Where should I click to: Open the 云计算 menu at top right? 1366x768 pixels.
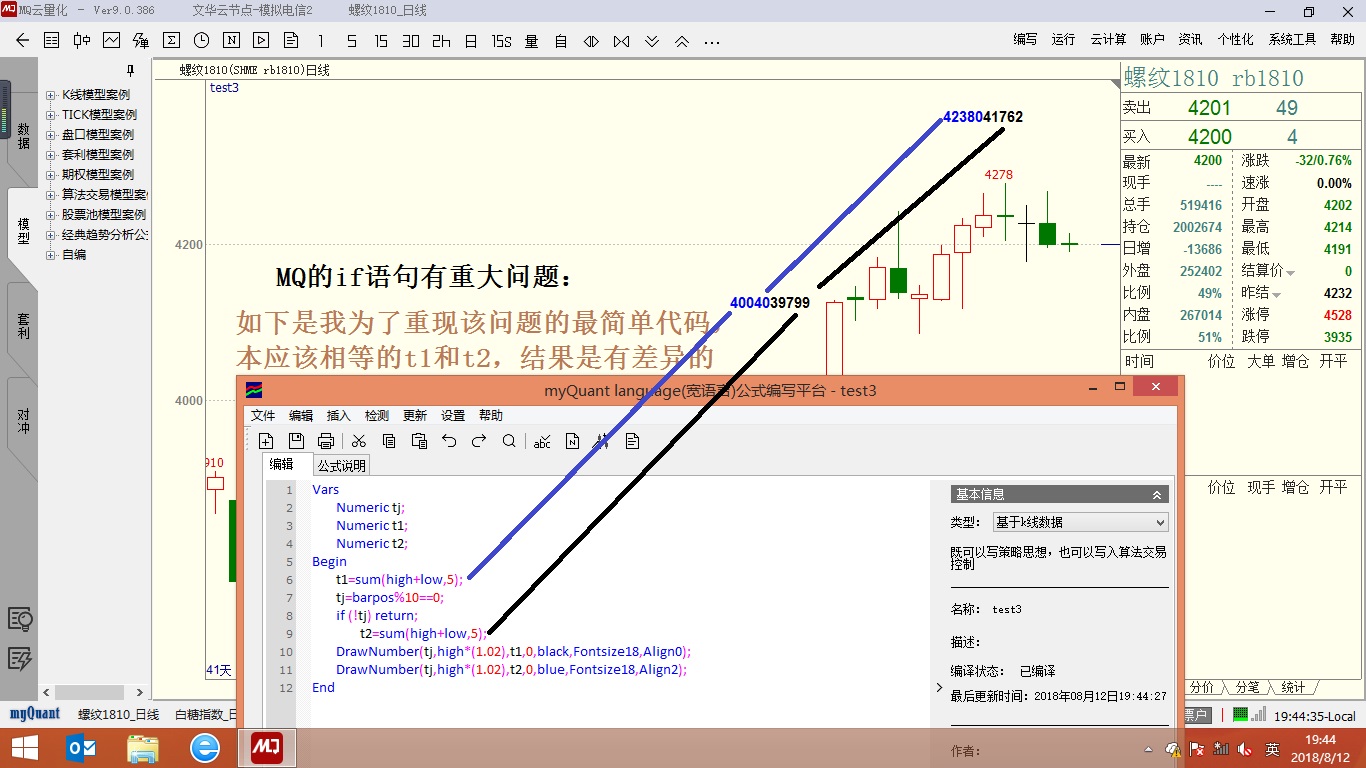pos(1108,39)
